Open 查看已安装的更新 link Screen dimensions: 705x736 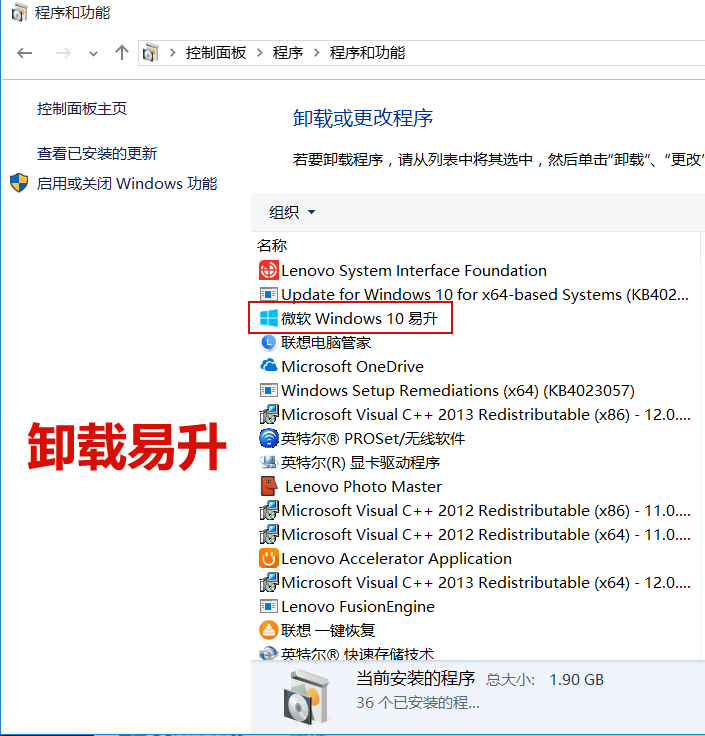(97, 153)
